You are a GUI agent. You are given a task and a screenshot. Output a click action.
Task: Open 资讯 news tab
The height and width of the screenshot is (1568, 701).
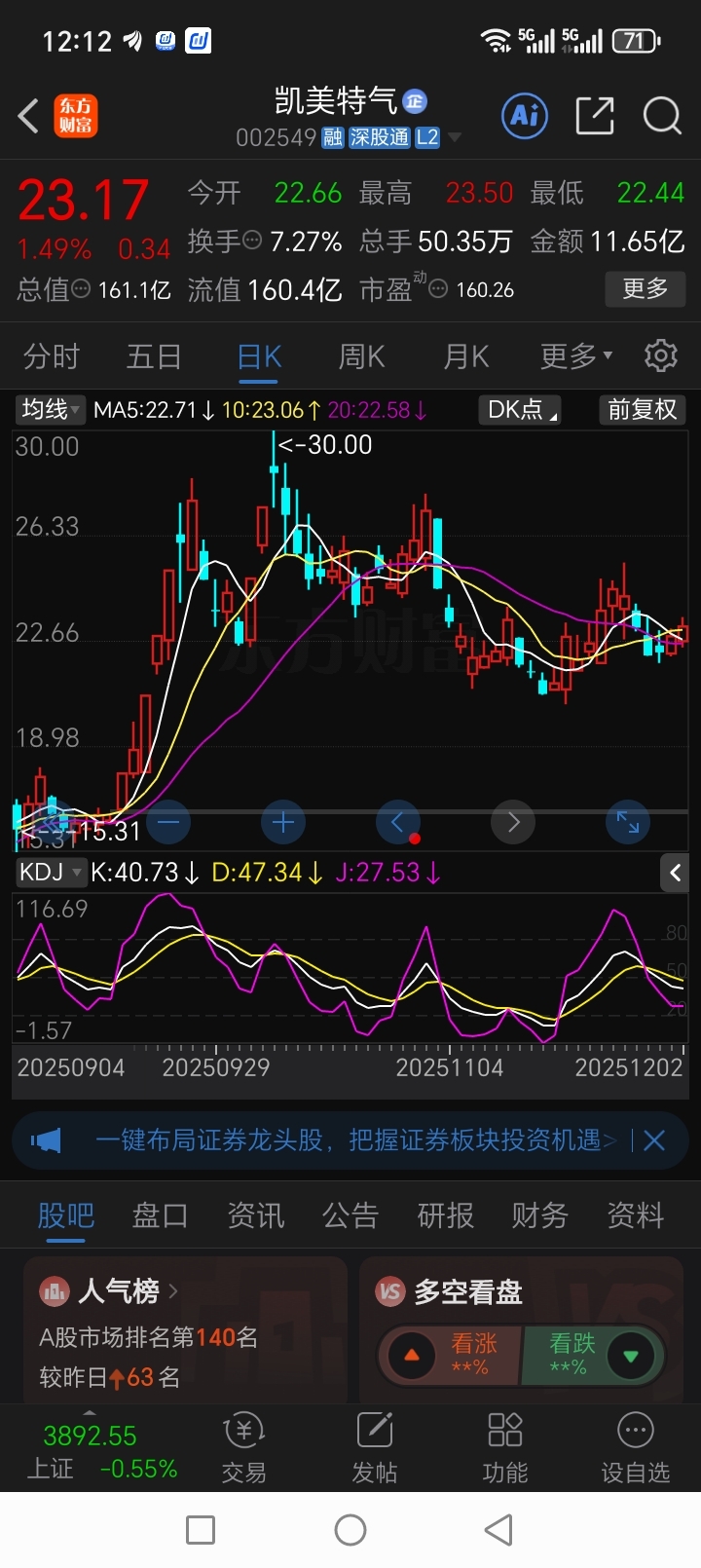point(255,1215)
